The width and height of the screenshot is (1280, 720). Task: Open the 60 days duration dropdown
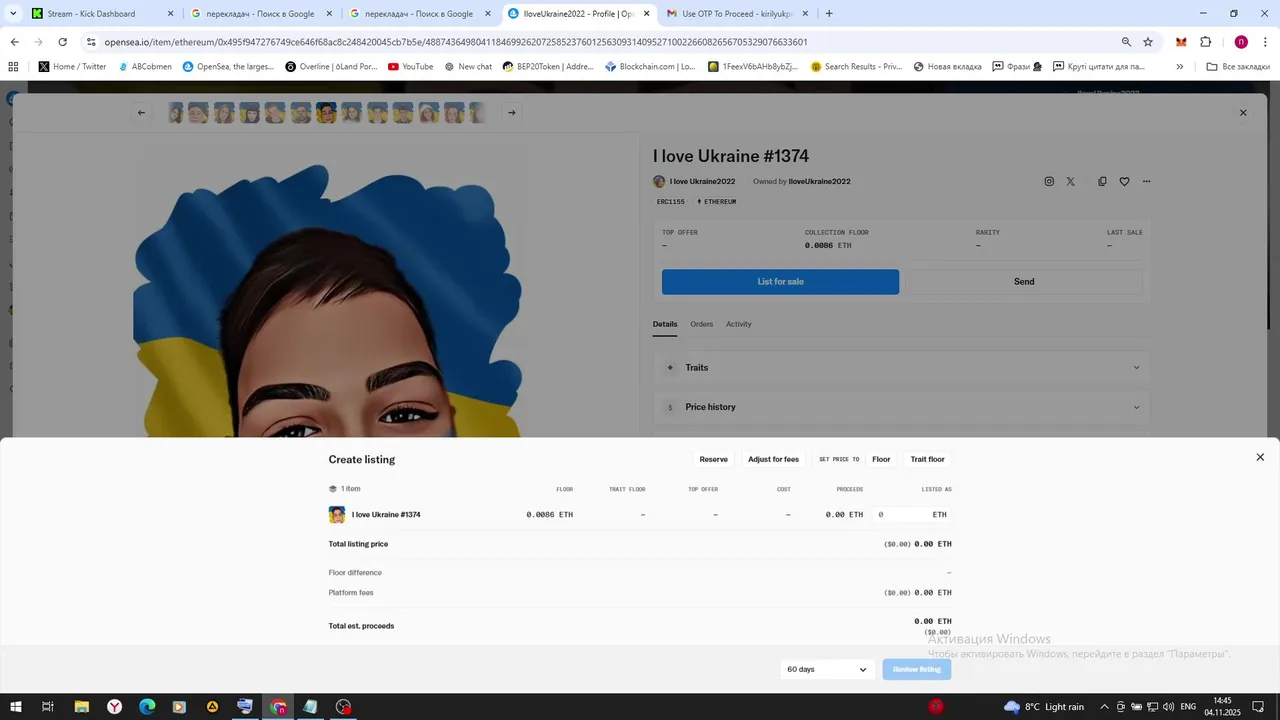(x=827, y=669)
